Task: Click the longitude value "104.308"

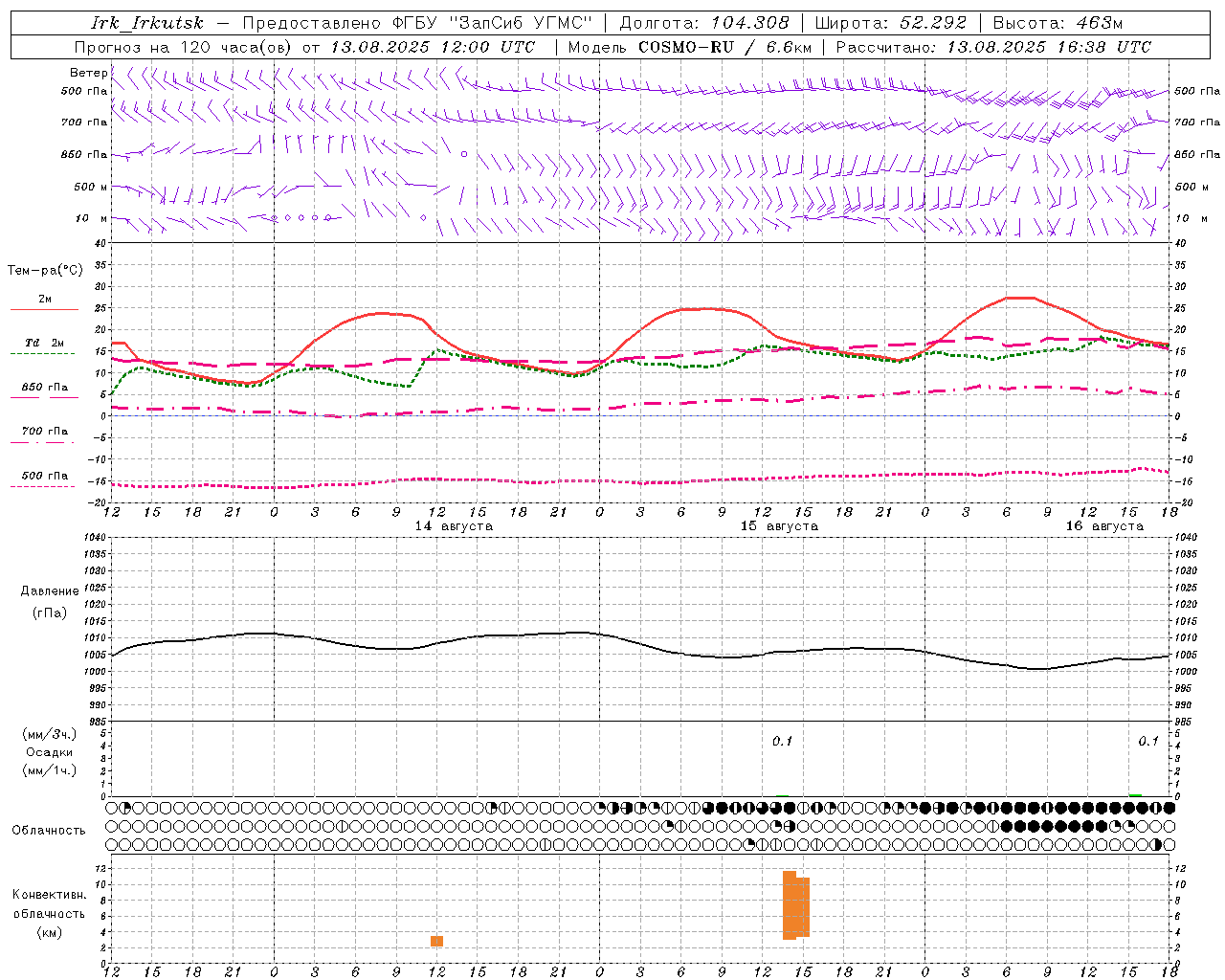Action: [x=750, y=23]
